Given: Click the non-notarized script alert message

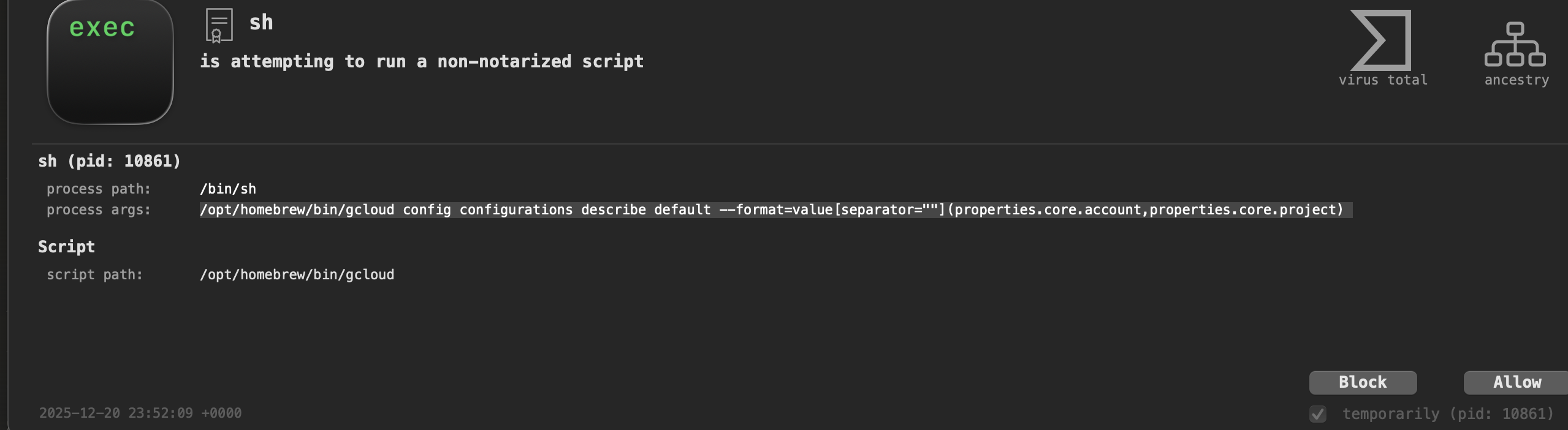Looking at the screenshot, I should pos(422,61).
